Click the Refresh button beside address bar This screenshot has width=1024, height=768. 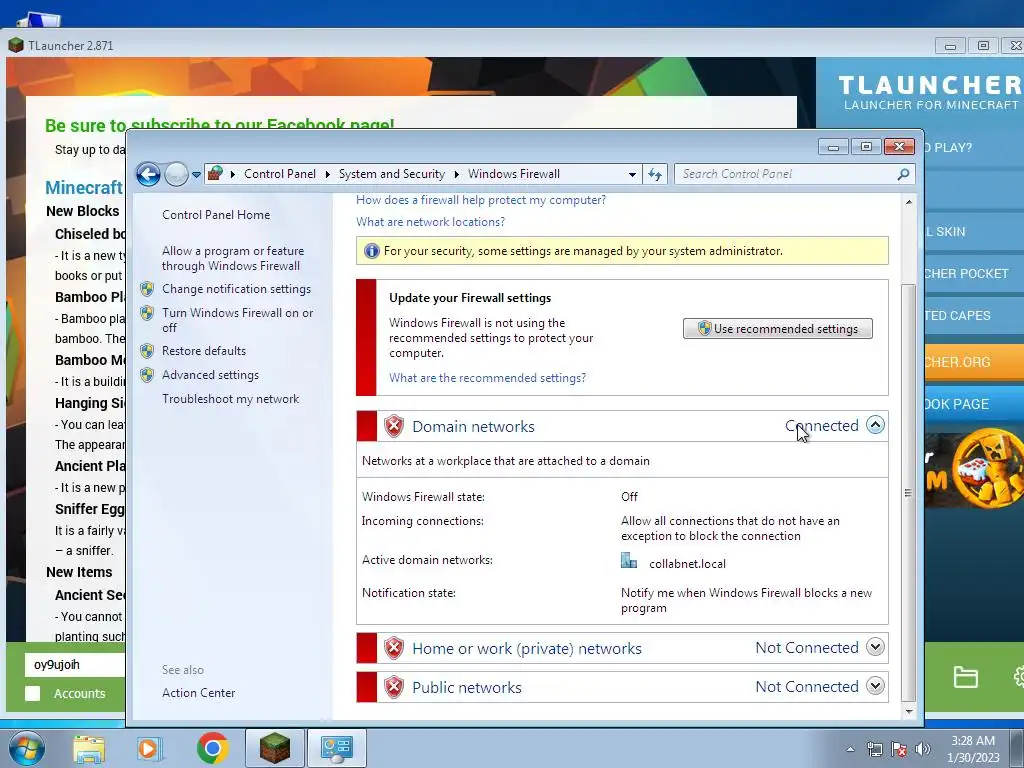point(654,174)
